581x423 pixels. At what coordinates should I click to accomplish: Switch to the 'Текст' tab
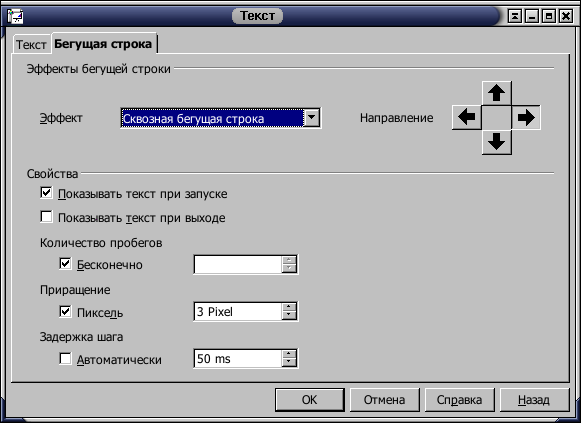(31, 45)
